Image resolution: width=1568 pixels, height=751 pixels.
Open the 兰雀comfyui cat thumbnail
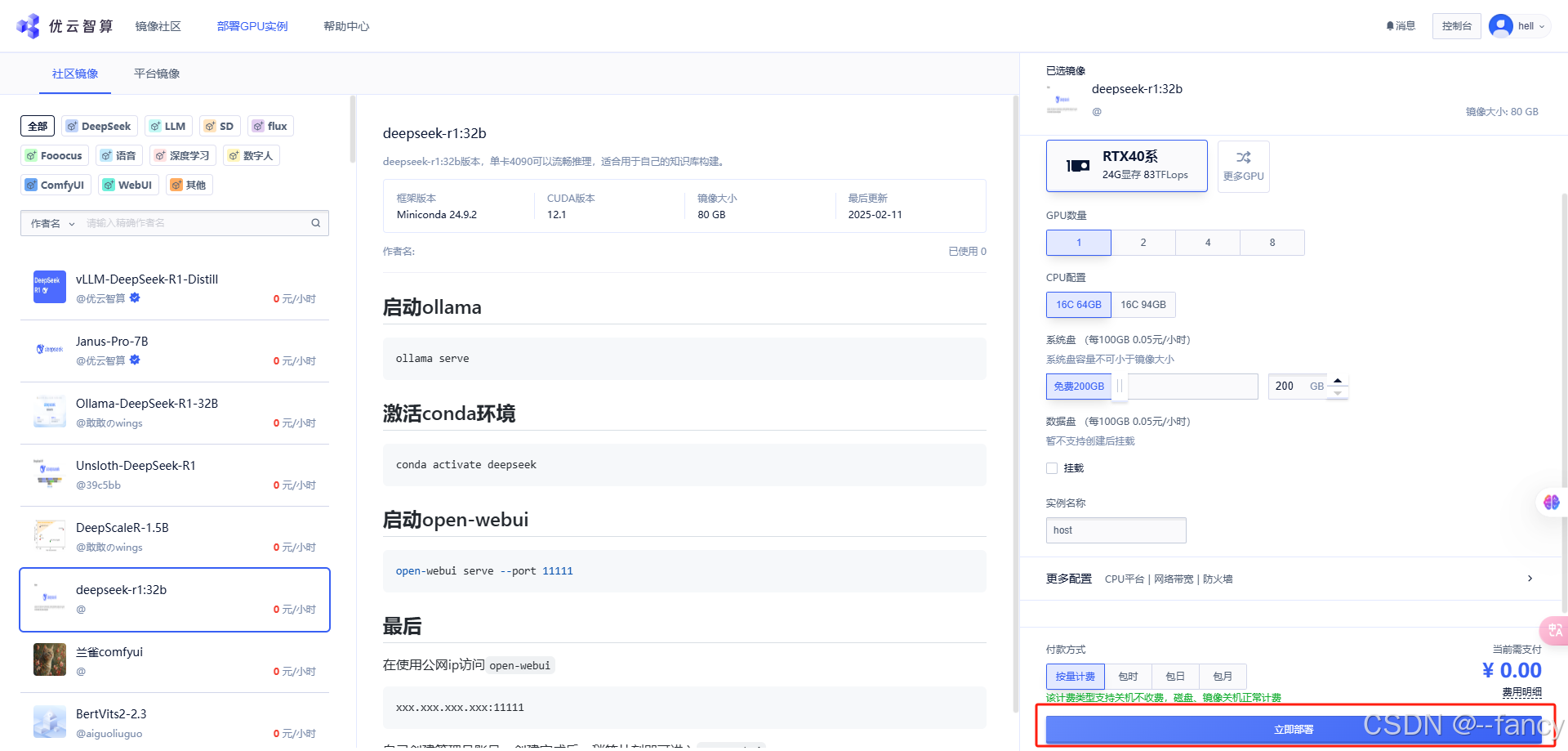pos(50,659)
